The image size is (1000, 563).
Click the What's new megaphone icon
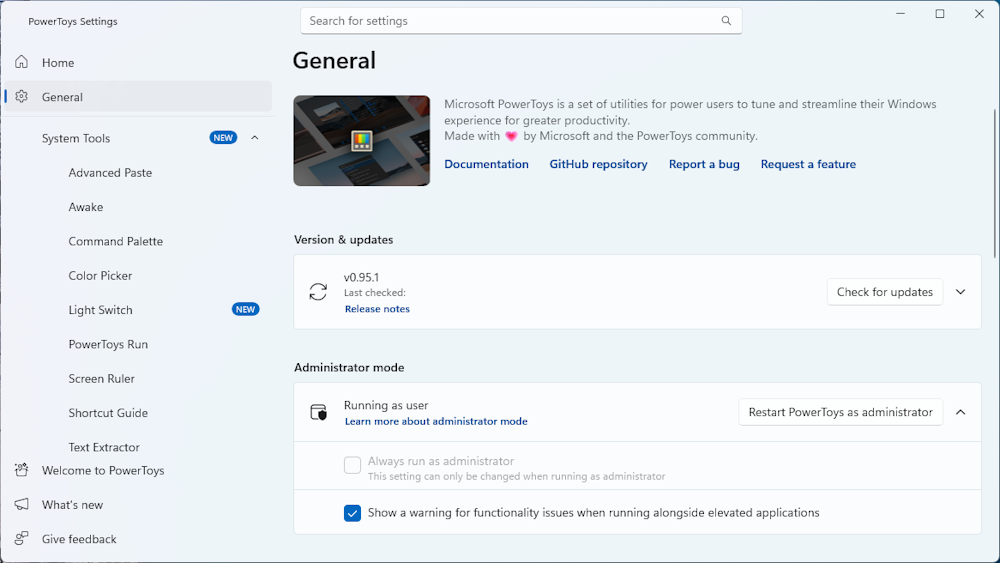coord(22,505)
